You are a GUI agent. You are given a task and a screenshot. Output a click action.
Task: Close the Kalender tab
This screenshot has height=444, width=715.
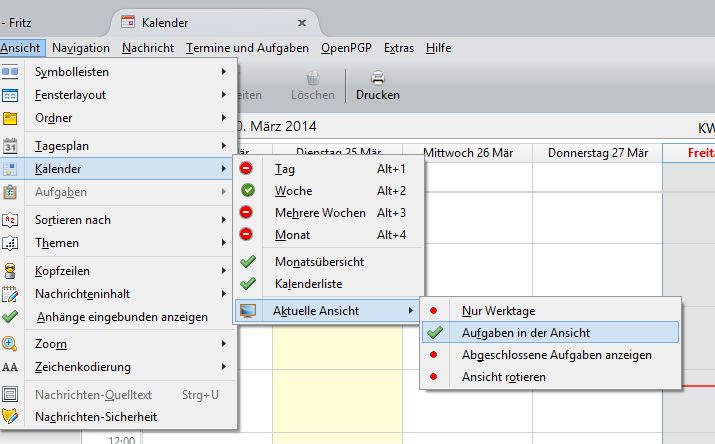point(302,22)
